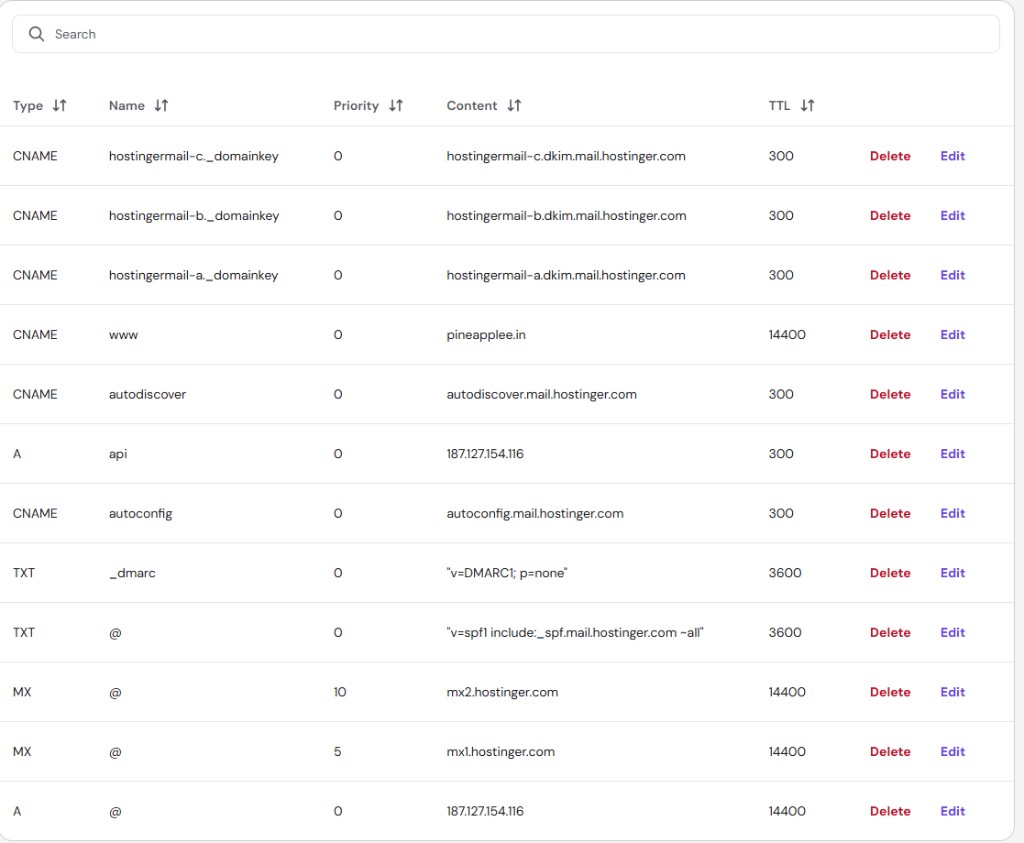Screen dimensions: 1024x843
Task: Delete the hostingermail-a._domainkey CNAME record
Action: point(889,275)
